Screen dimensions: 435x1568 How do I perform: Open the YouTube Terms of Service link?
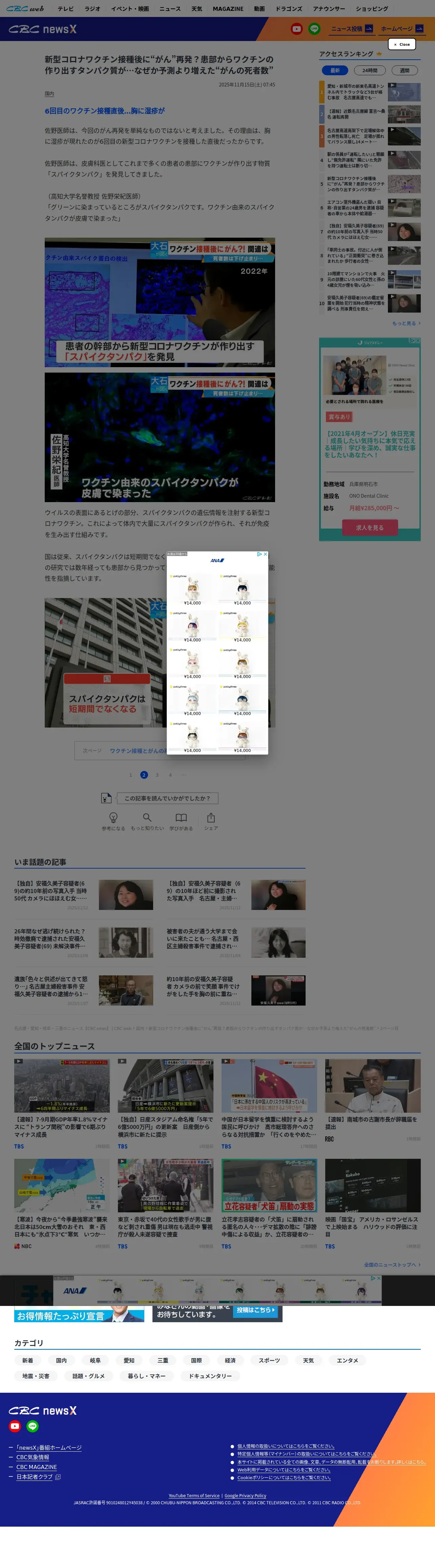pos(194,1495)
